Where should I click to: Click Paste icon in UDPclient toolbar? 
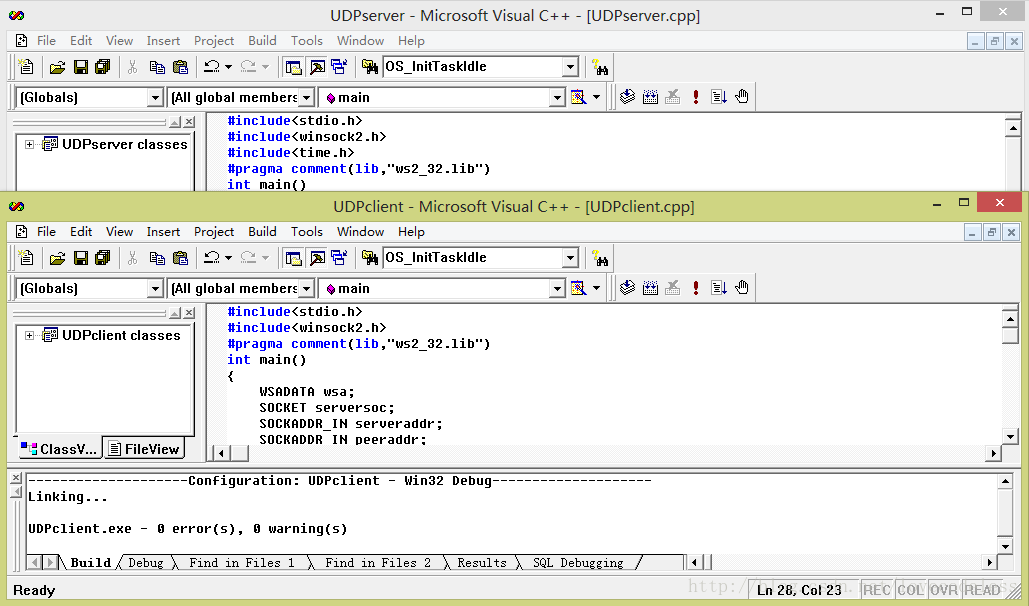tap(180, 258)
